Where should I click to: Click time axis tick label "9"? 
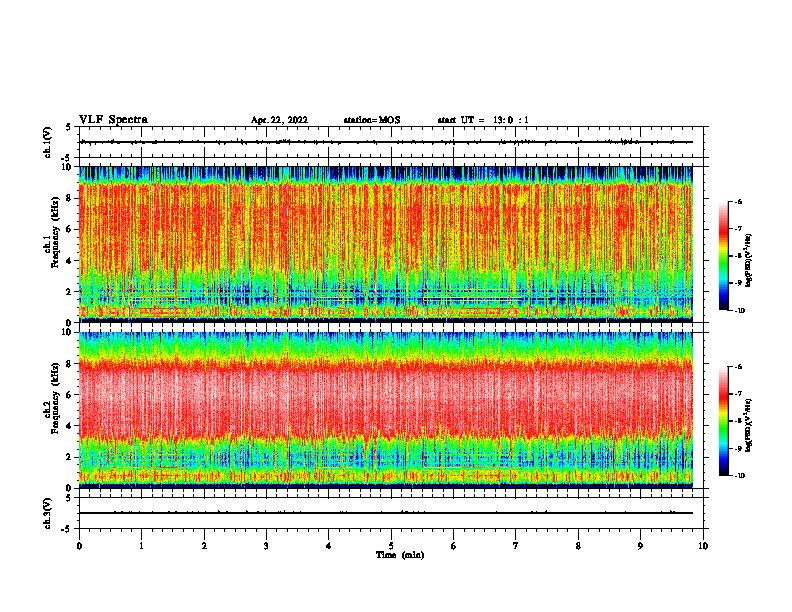coord(640,546)
